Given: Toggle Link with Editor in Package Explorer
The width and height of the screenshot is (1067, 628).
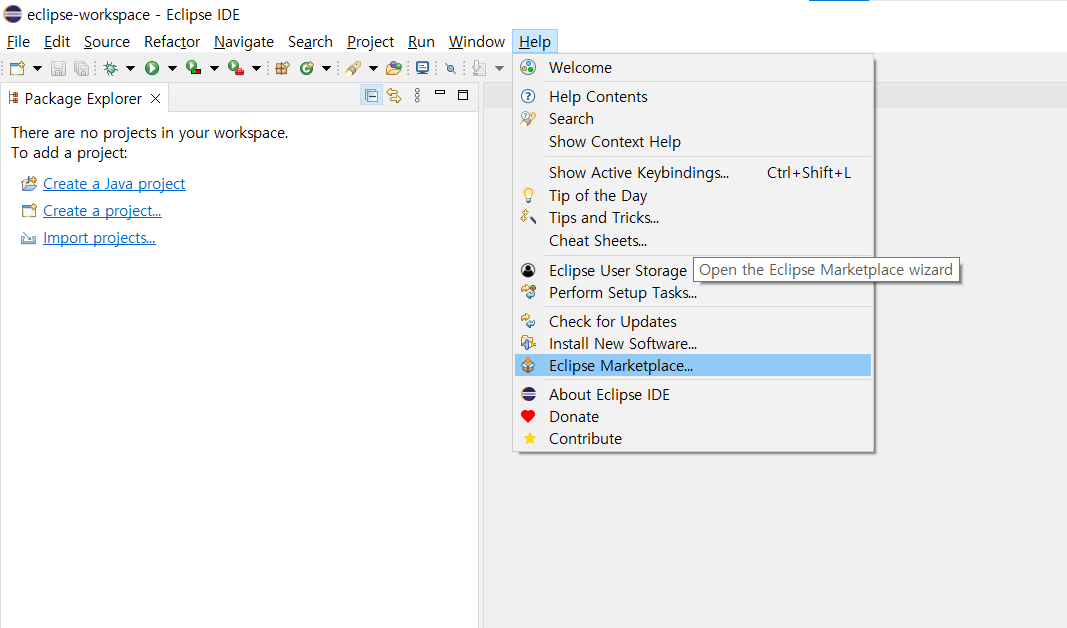Looking at the screenshot, I should tap(394, 96).
